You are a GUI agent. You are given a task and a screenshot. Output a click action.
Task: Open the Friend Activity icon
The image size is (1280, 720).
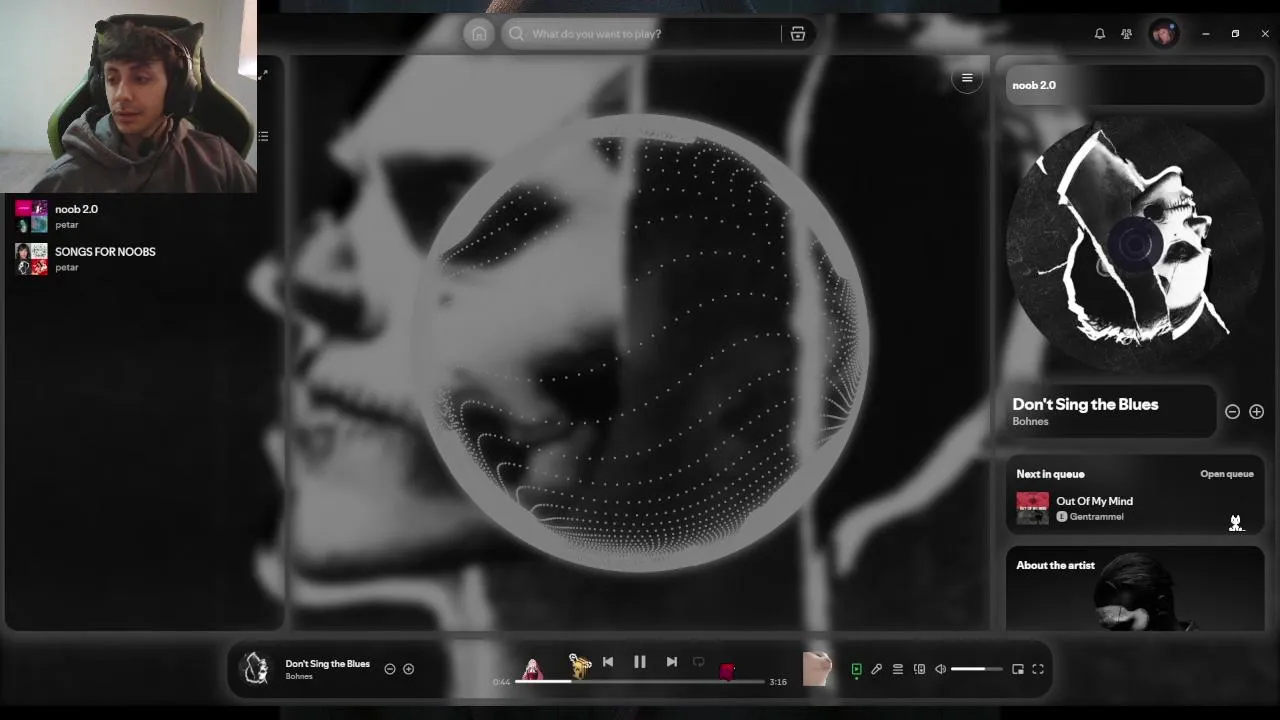tap(1127, 33)
